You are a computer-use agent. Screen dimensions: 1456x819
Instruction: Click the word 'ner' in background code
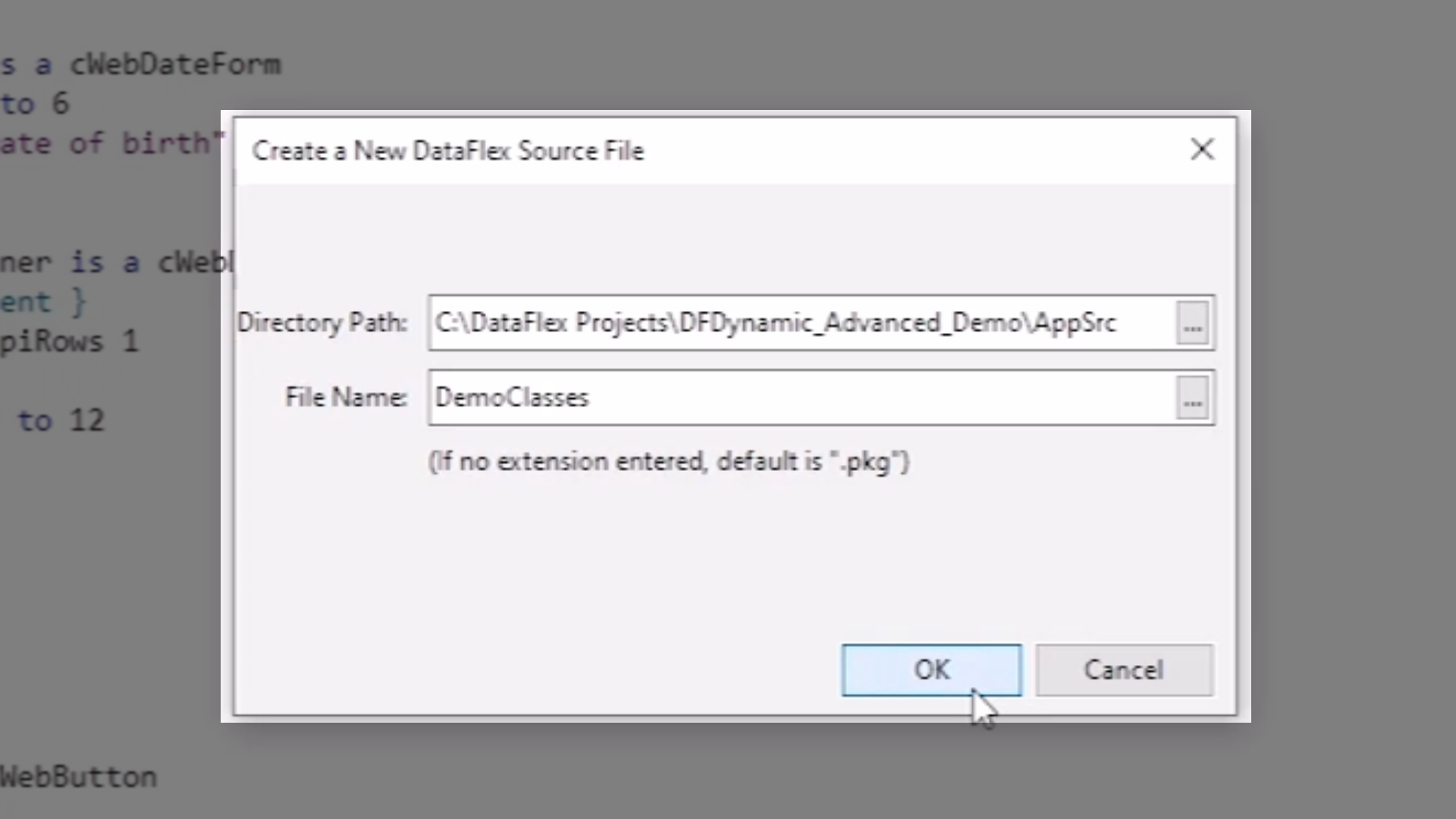pos(25,262)
